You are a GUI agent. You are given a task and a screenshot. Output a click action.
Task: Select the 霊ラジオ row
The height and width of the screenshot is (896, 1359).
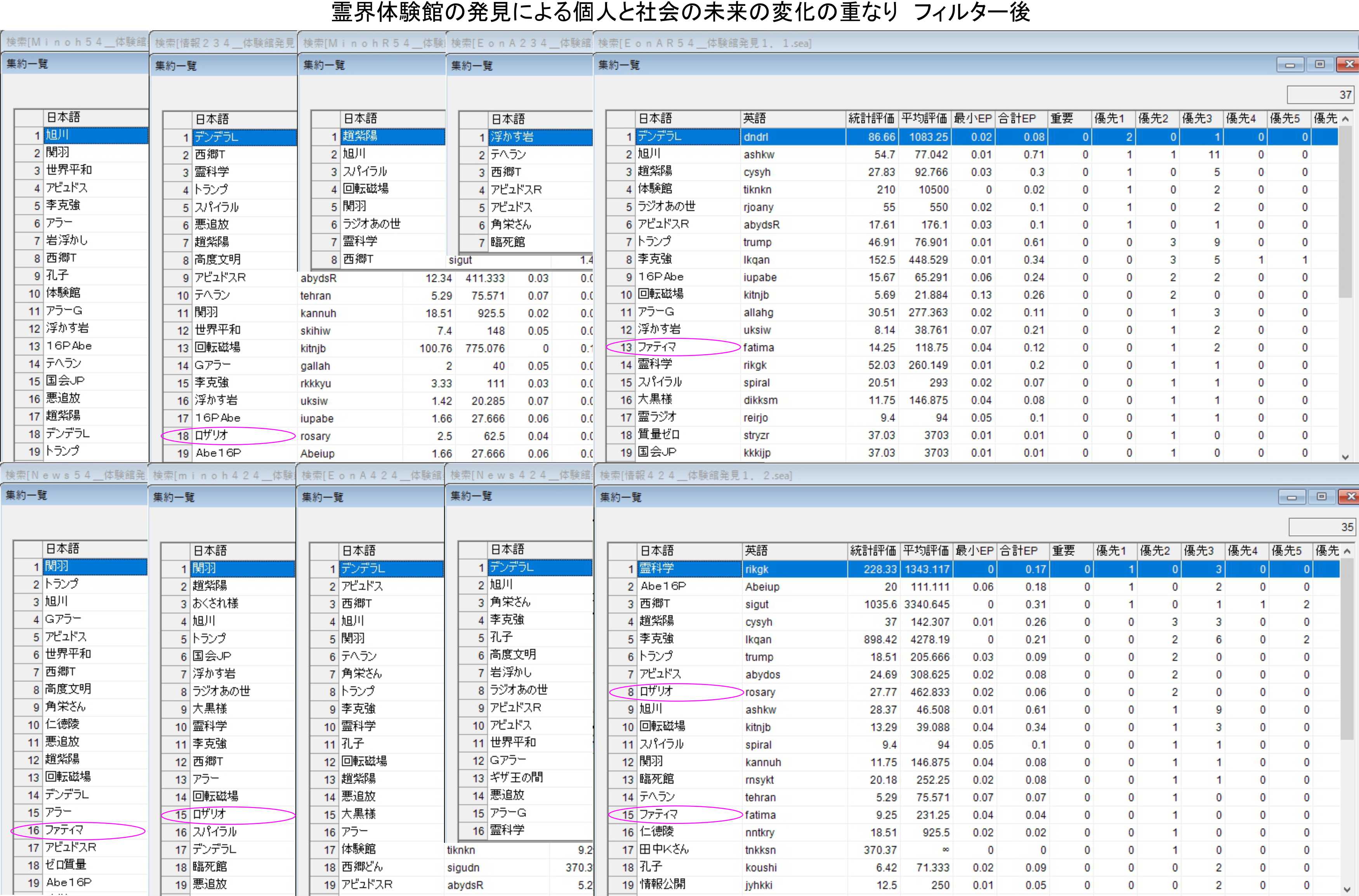tap(972, 418)
